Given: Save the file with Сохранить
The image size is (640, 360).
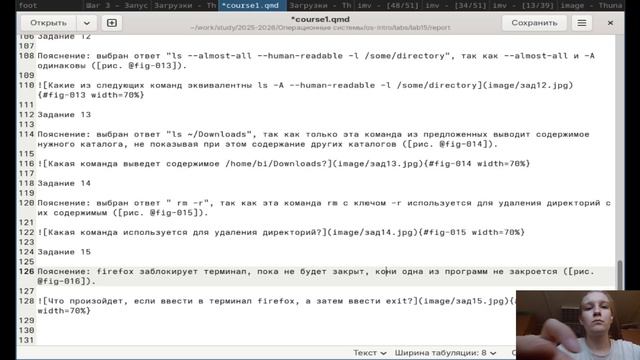Looking at the screenshot, I should click(x=534, y=23).
